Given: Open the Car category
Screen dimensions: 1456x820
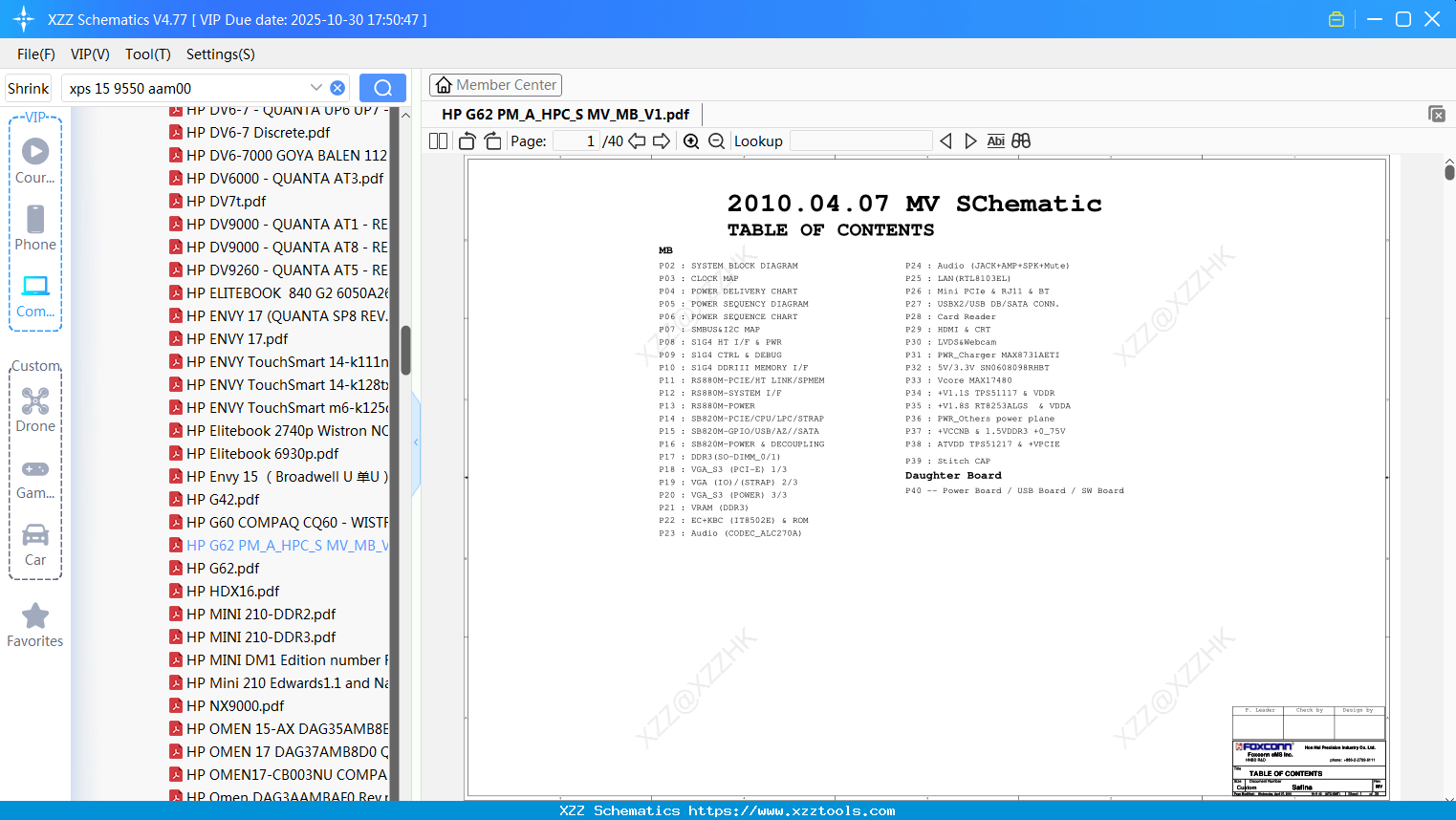Looking at the screenshot, I should pyautogui.click(x=35, y=545).
